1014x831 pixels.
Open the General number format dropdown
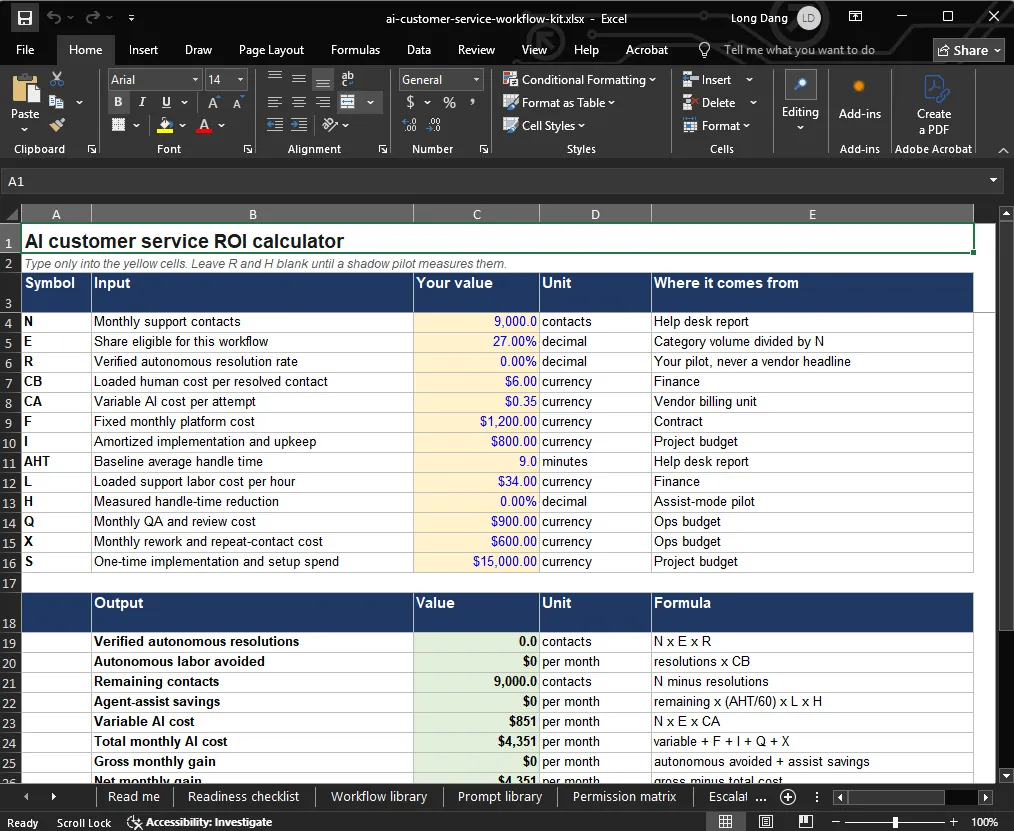[x=476, y=80]
